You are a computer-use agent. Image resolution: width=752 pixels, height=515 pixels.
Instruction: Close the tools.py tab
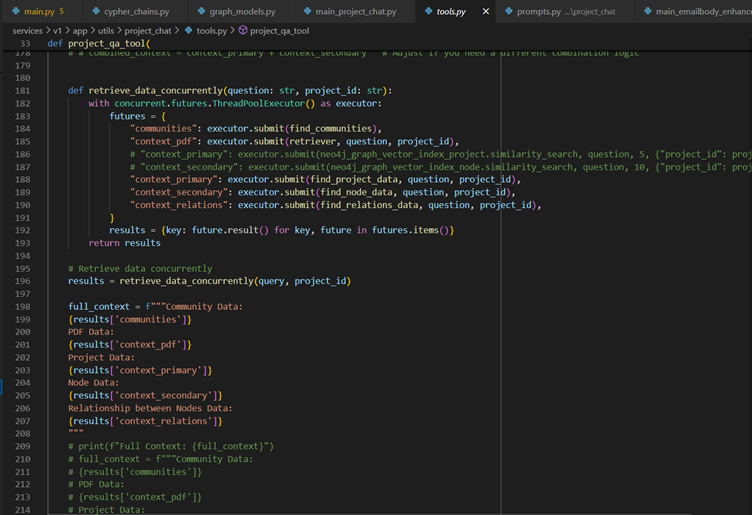click(x=487, y=11)
